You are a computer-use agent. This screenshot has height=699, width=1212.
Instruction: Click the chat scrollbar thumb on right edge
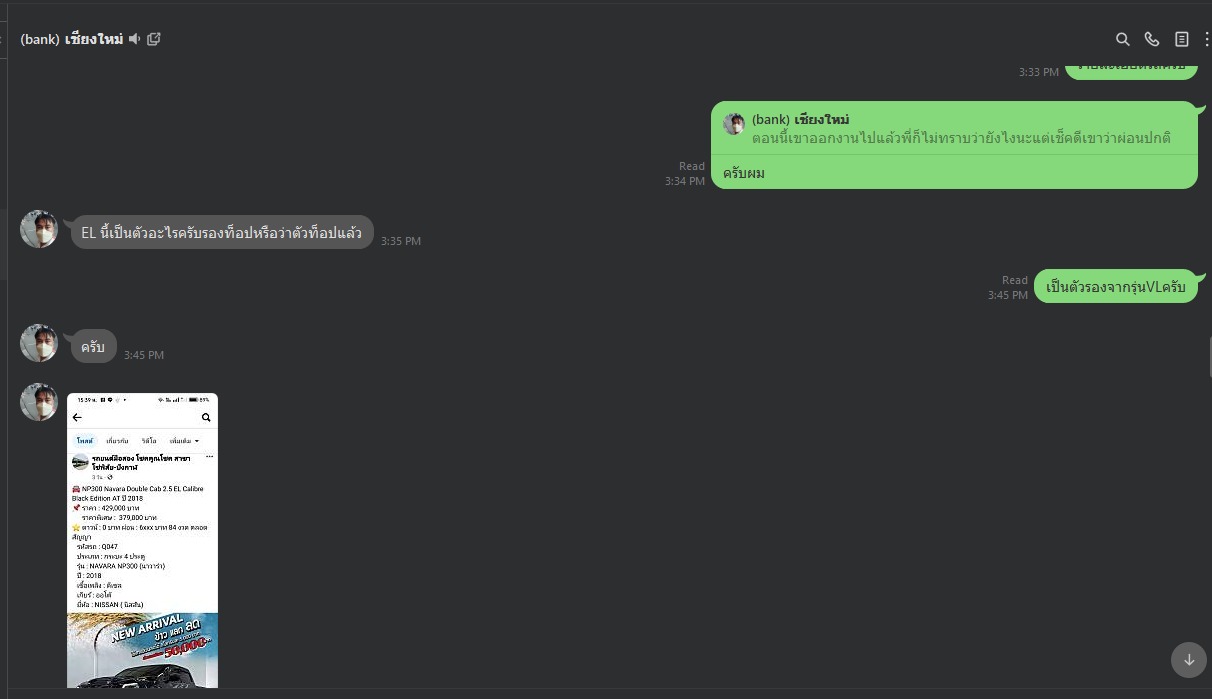[1210, 357]
